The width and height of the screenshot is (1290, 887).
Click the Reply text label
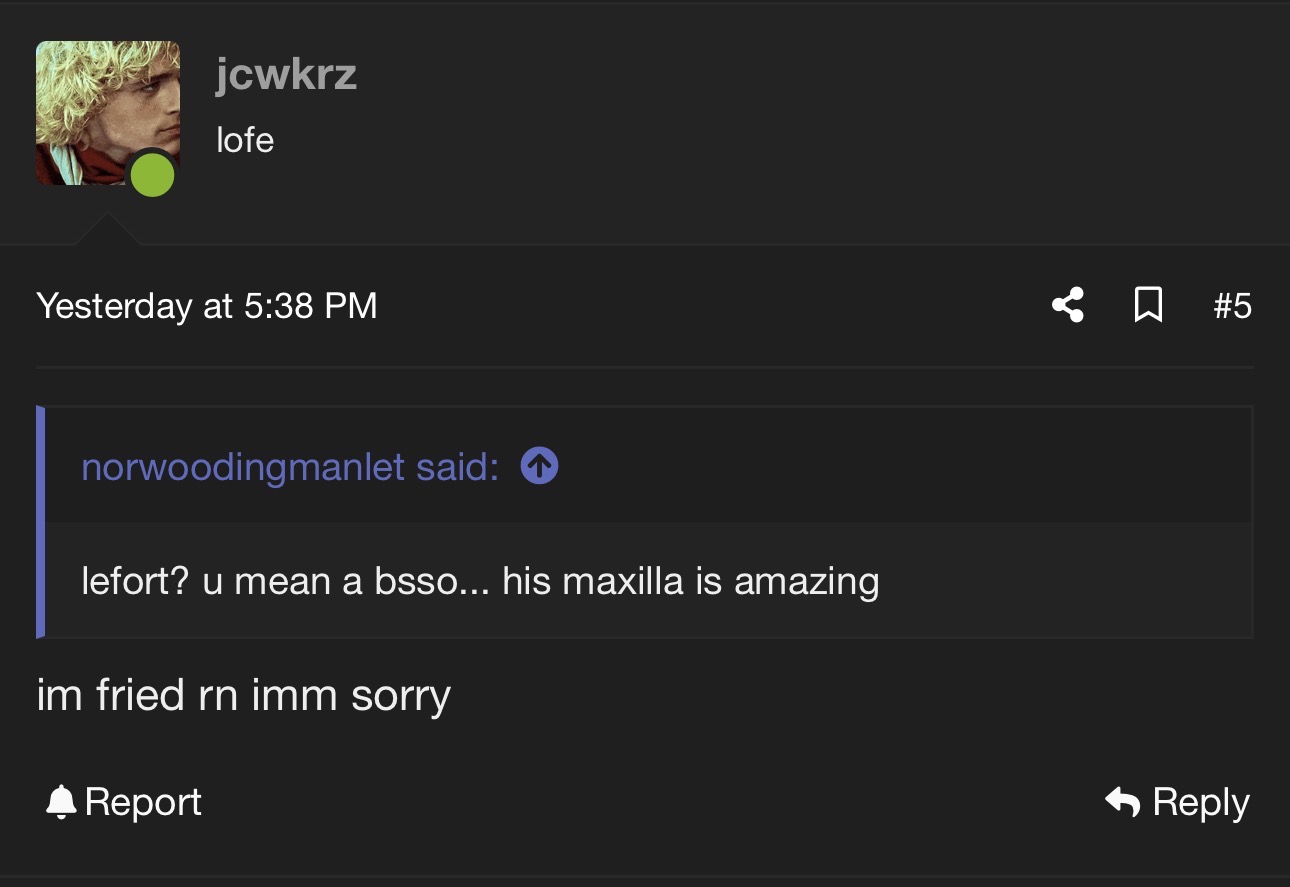click(1201, 802)
